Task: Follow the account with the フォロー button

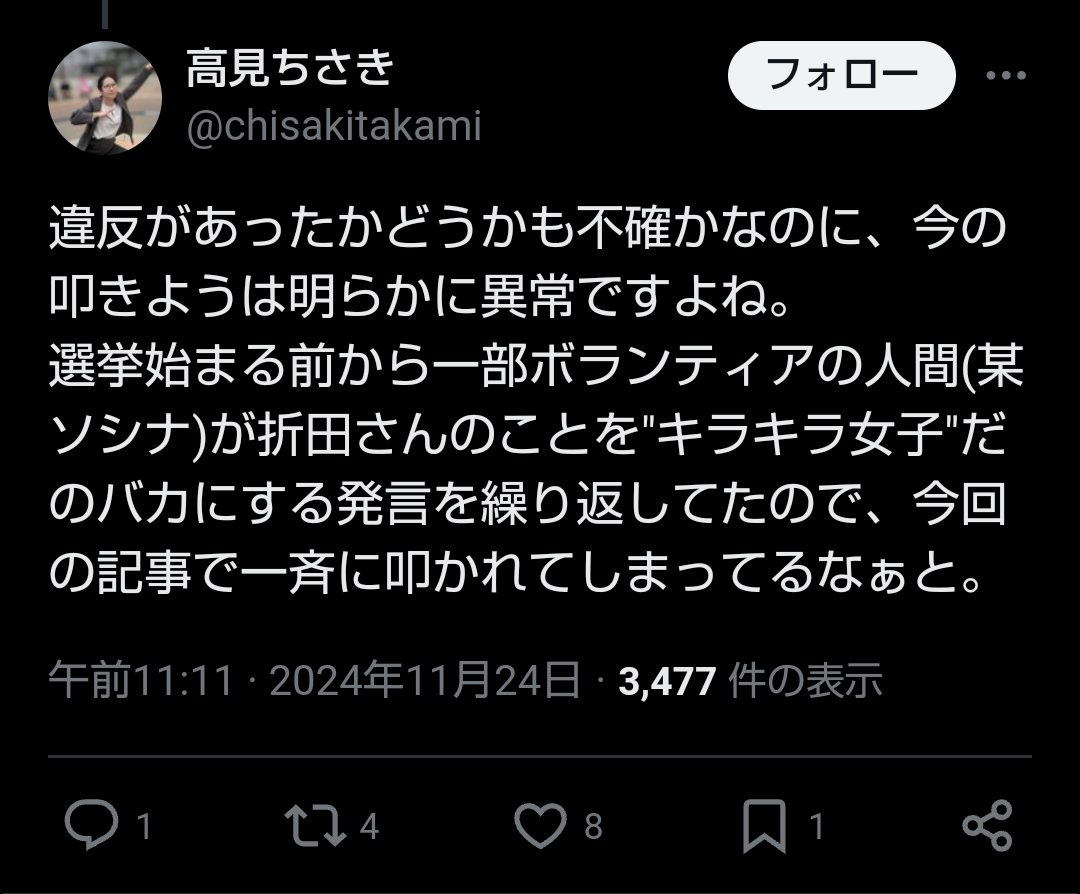Action: (x=842, y=75)
